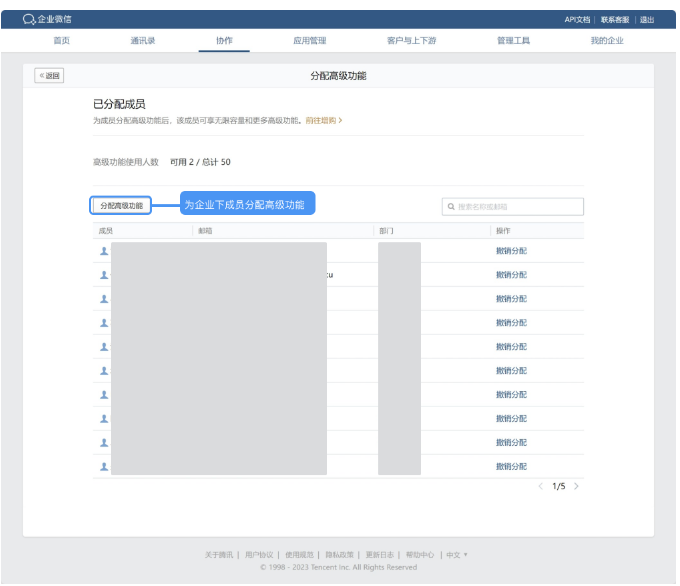The image size is (680, 586).
Task: Click 退出 to log out
Action: [647, 19]
